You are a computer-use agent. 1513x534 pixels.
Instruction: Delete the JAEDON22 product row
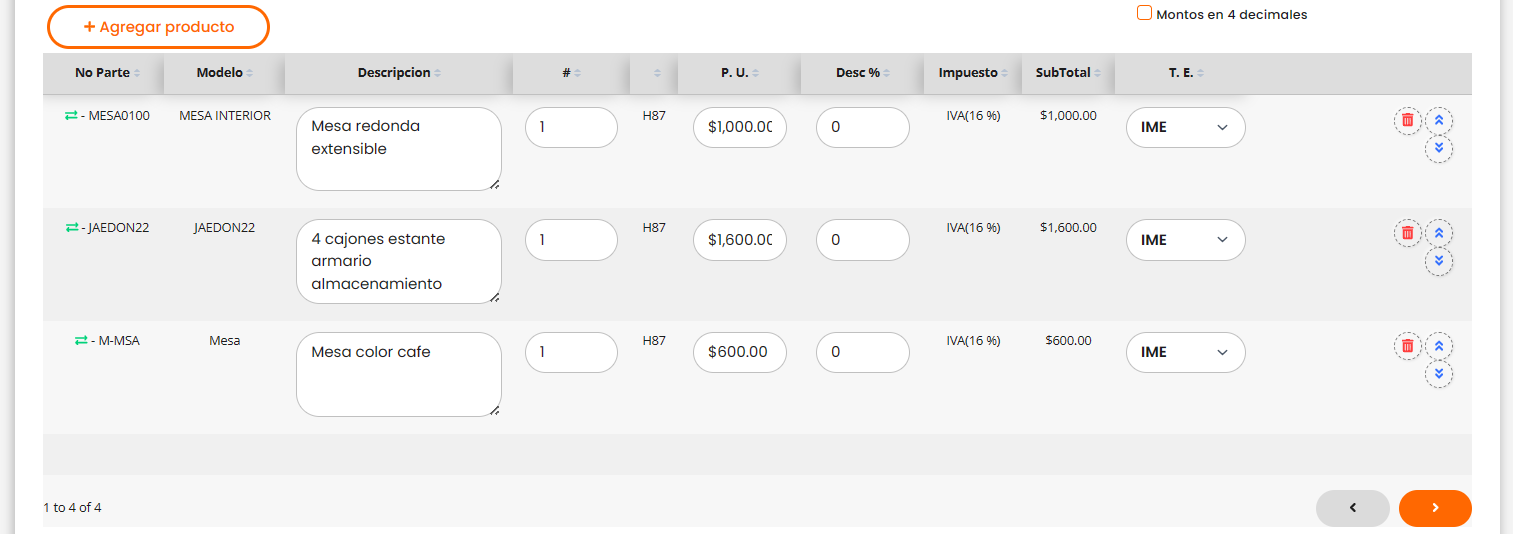[x=1407, y=233]
